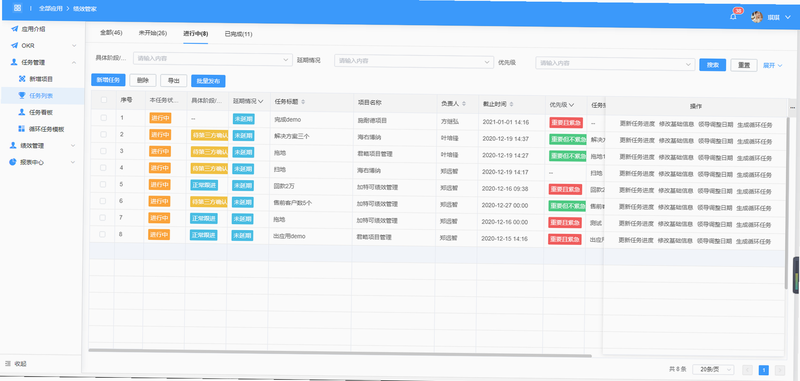Click the 删除 button
This screenshot has width=800, height=381.
tap(143, 80)
